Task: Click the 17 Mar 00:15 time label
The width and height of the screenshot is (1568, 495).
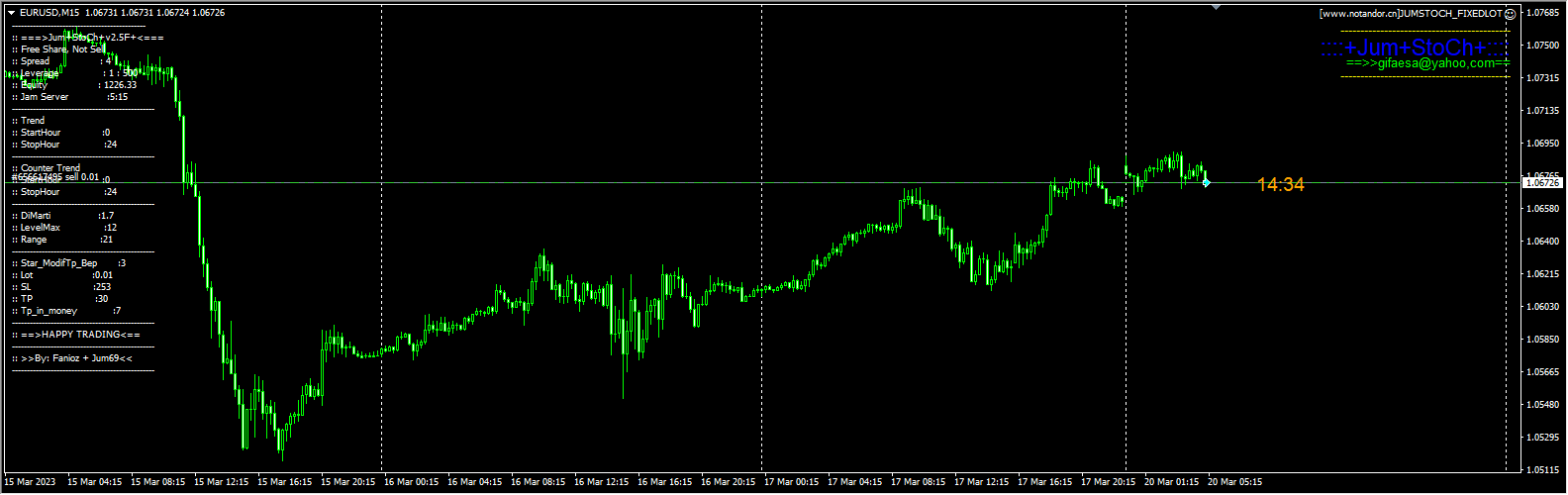Action: pos(792,482)
